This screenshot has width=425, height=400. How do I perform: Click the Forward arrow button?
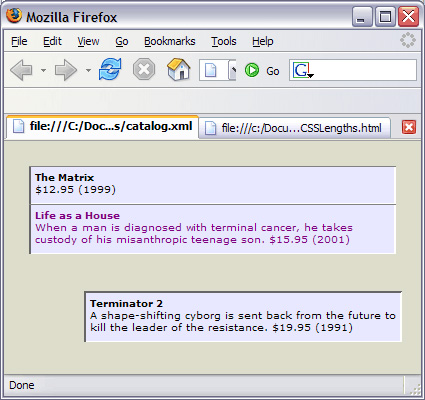coord(66,70)
